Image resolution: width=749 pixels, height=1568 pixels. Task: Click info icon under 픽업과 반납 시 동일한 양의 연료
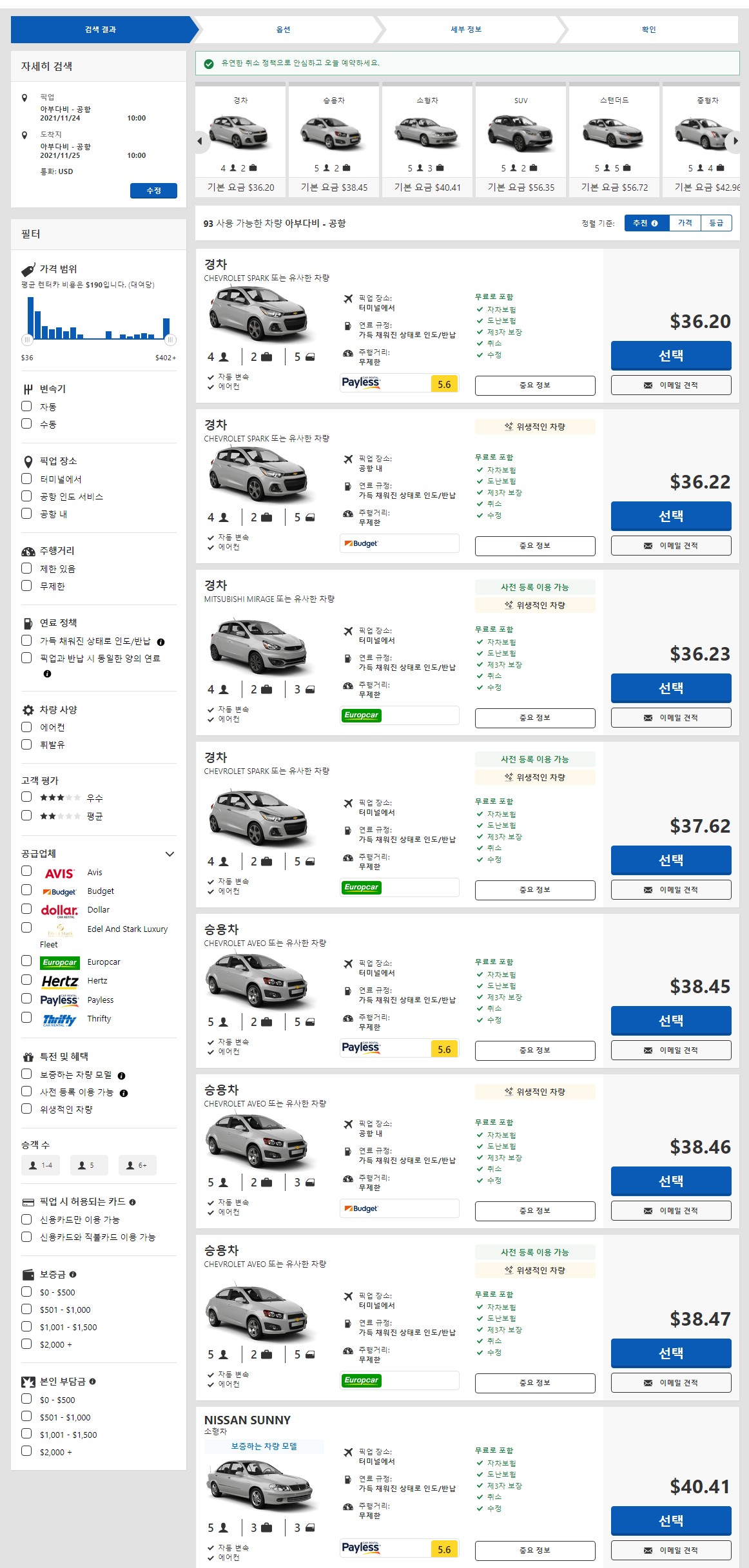point(47,673)
